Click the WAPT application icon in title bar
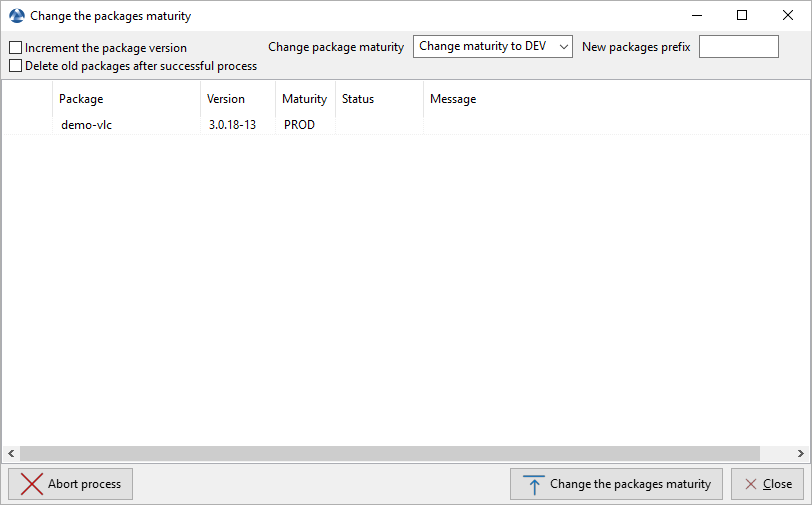The width and height of the screenshot is (812, 505). [16, 16]
